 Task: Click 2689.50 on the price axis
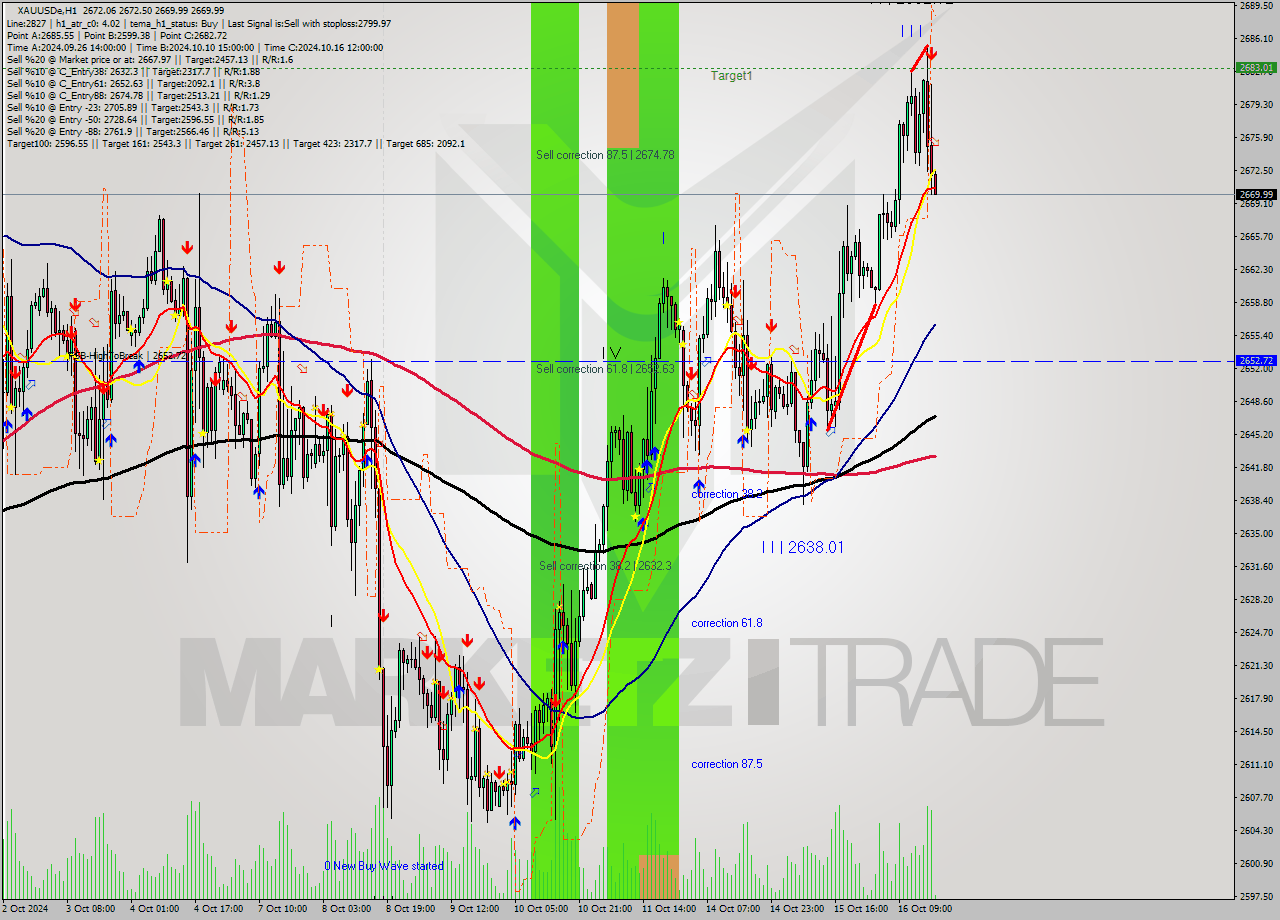pos(1256,5)
